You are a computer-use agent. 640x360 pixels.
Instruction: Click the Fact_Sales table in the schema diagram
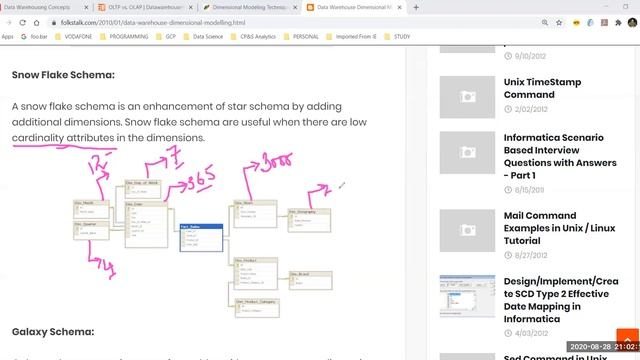coord(201,238)
